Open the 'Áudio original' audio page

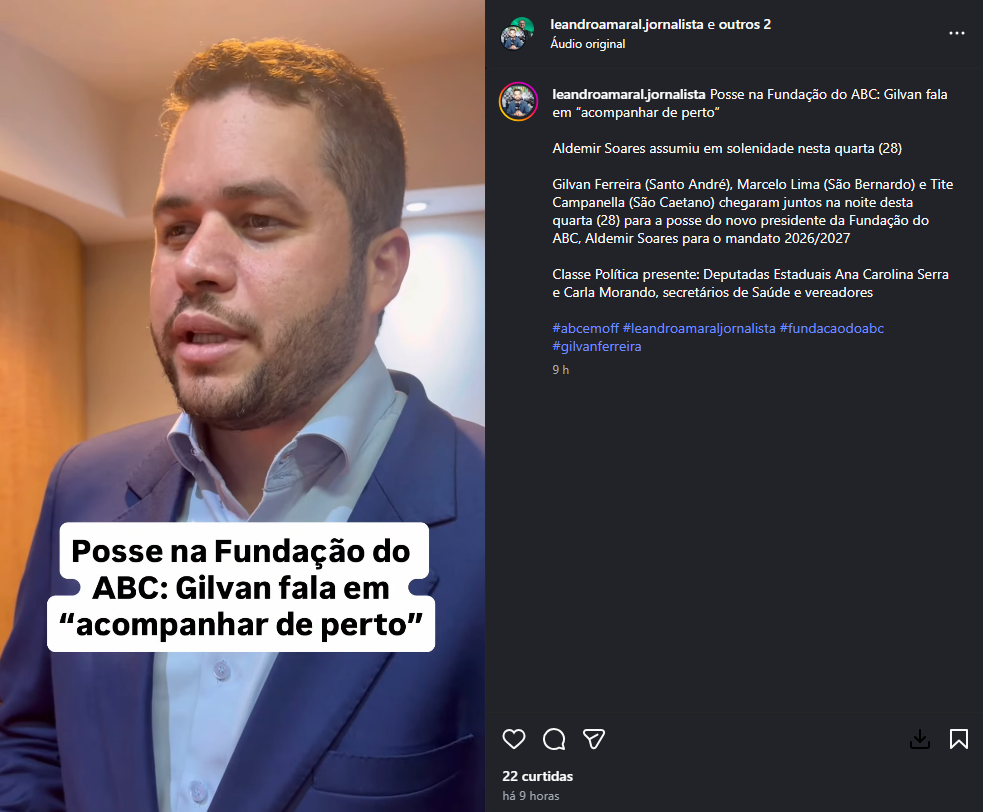587,44
